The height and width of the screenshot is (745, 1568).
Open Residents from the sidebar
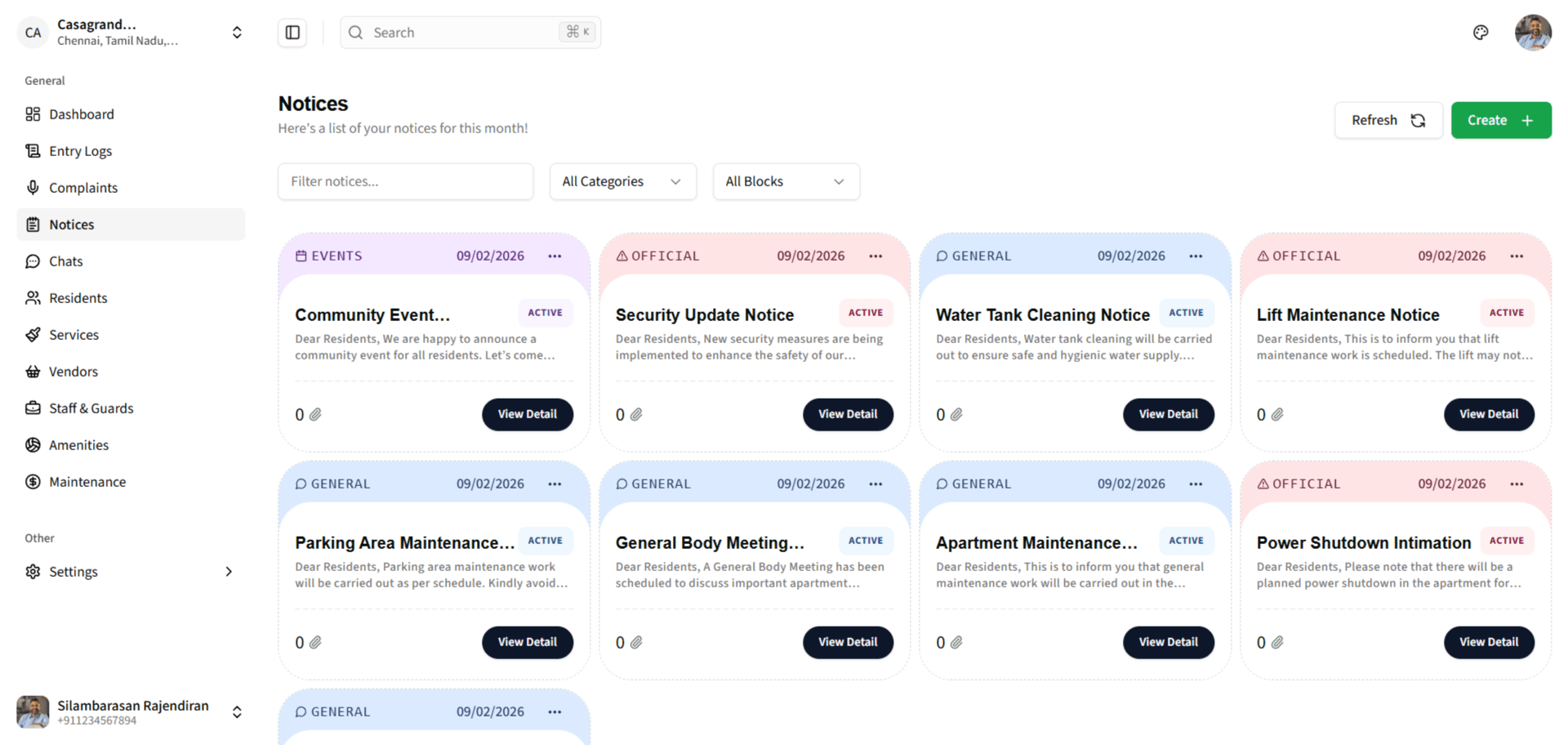pos(78,298)
